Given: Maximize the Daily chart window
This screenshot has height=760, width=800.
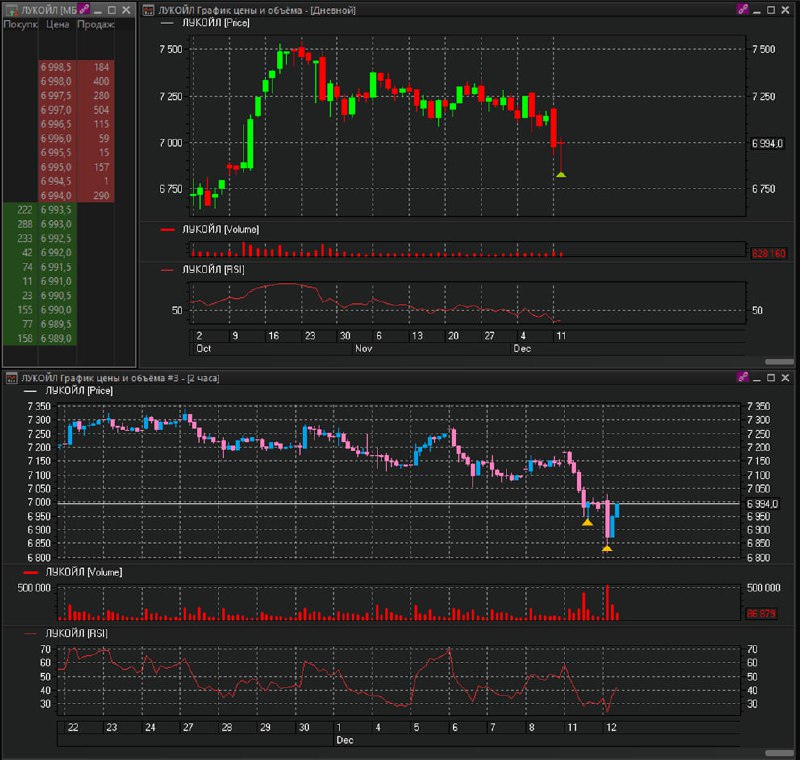Looking at the screenshot, I should point(771,10).
